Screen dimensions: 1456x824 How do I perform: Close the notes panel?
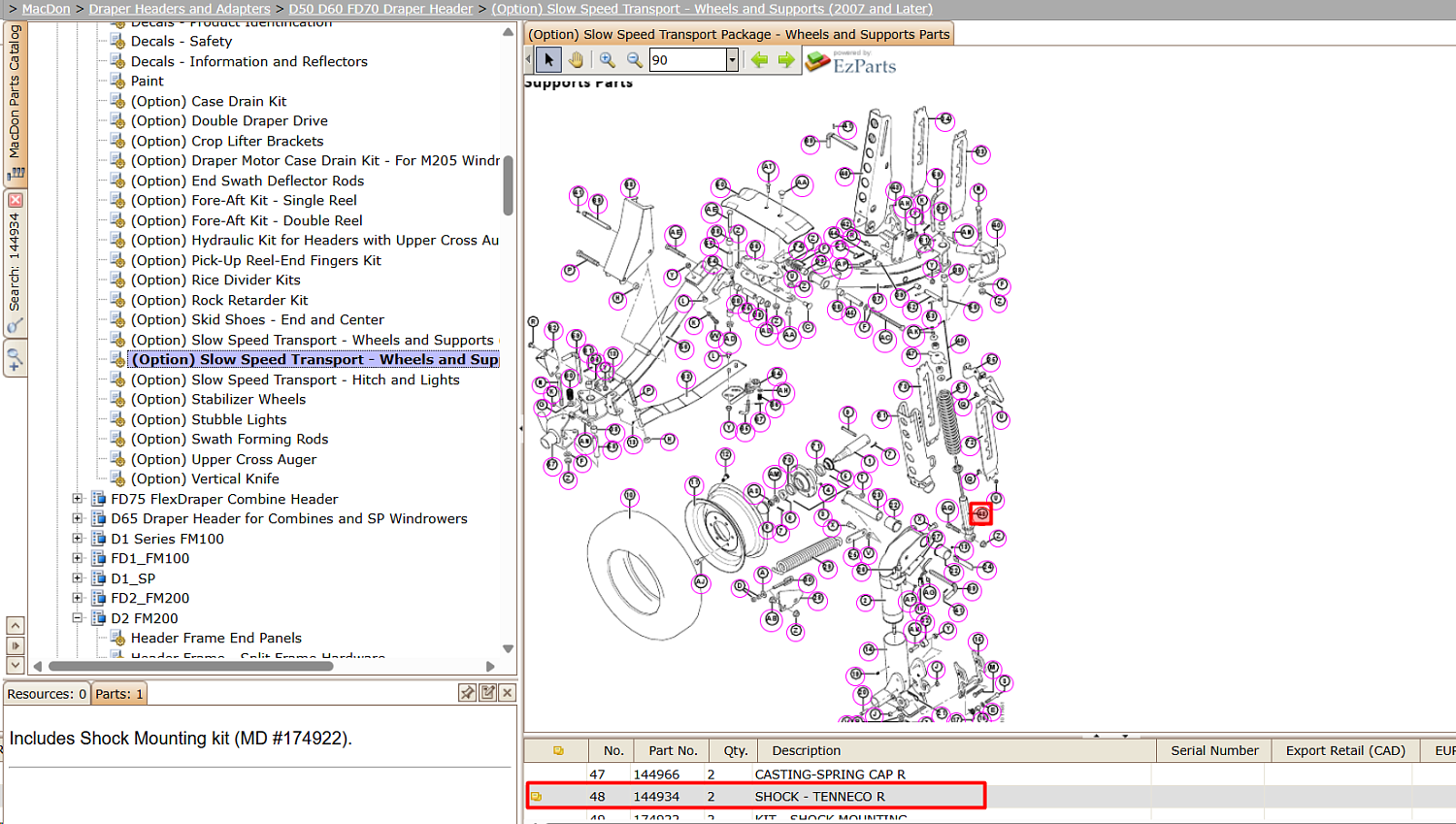tap(507, 693)
